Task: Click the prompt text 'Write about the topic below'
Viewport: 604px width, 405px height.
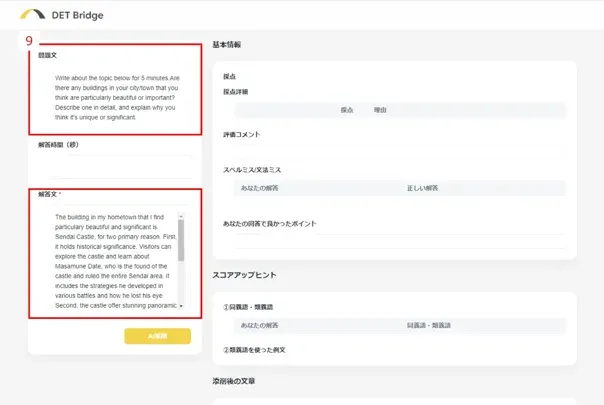Action: click(92, 78)
